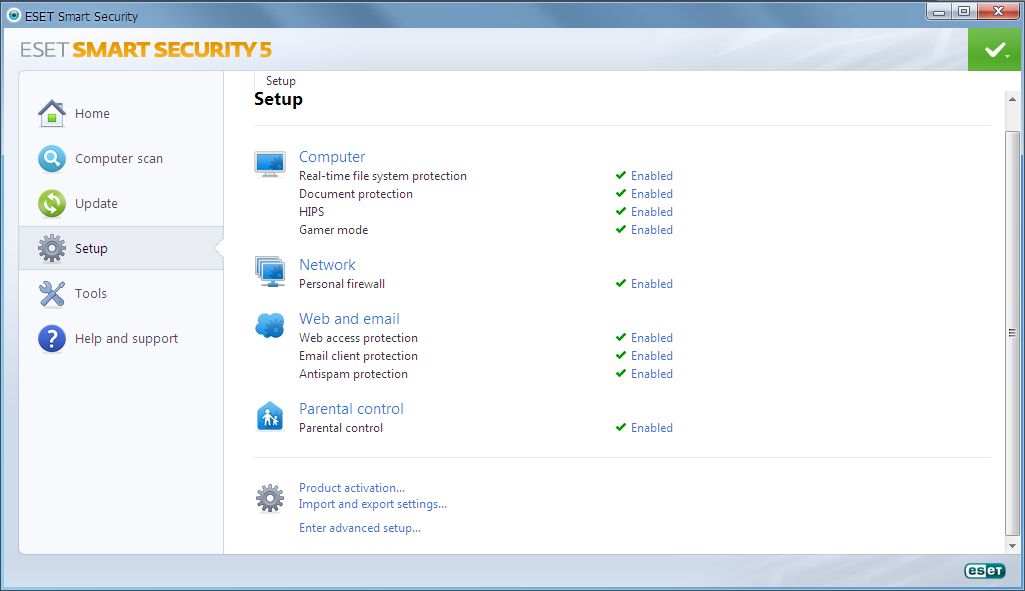Open the Parental control heading link
This screenshot has height=591, width=1025.
tap(351, 409)
